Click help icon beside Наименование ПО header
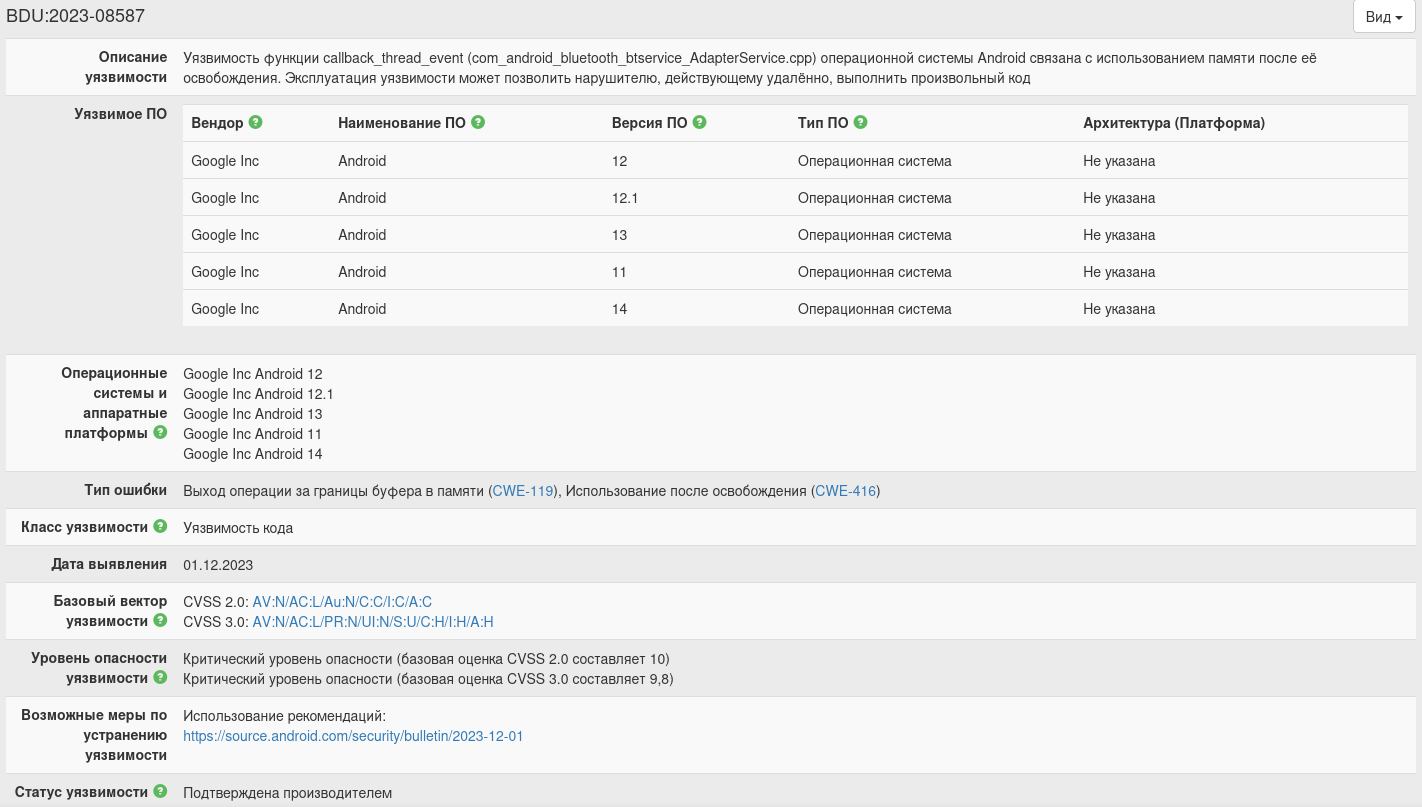The height and width of the screenshot is (807, 1422). pos(478,122)
